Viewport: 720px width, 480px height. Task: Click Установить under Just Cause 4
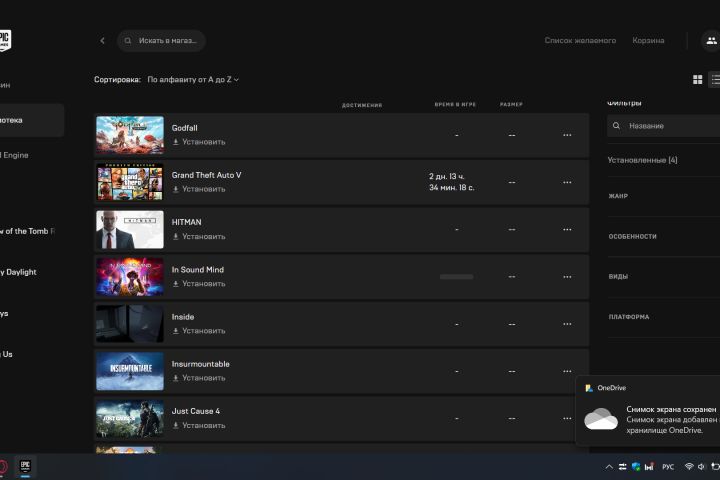coord(199,425)
